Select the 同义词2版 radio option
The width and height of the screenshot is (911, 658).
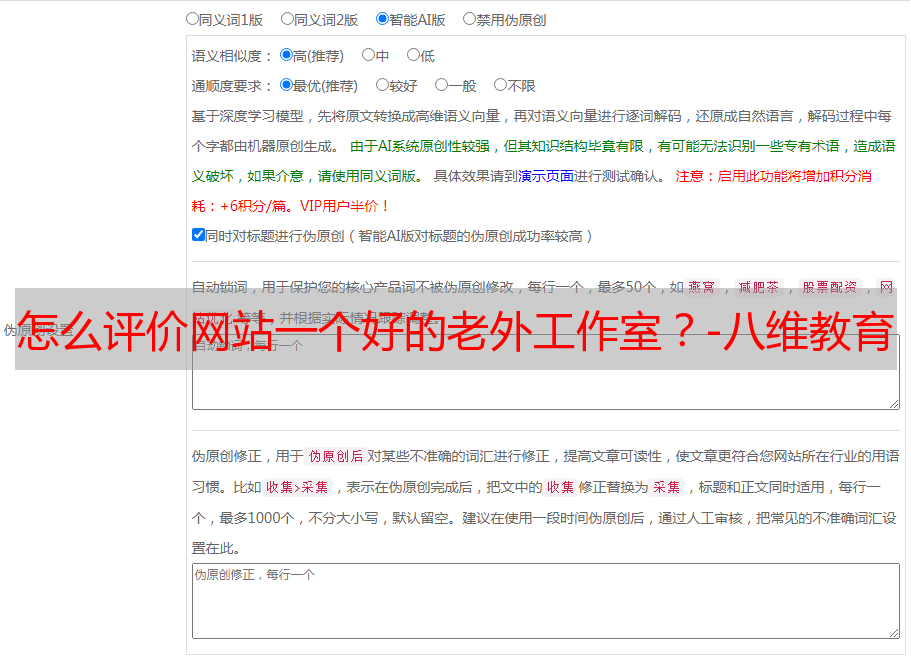coord(287,19)
